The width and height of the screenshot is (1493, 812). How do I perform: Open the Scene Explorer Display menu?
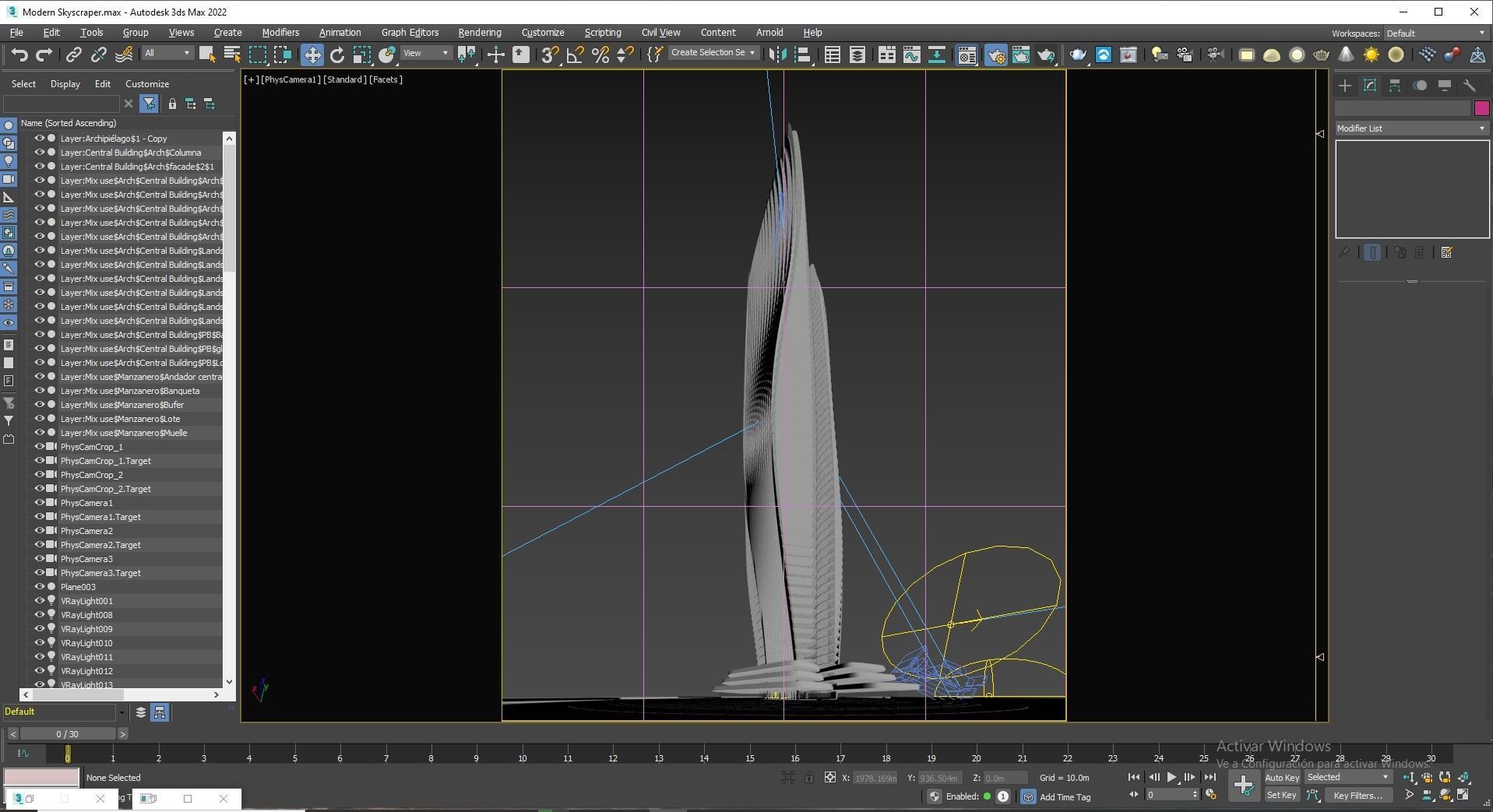coord(65,84)
